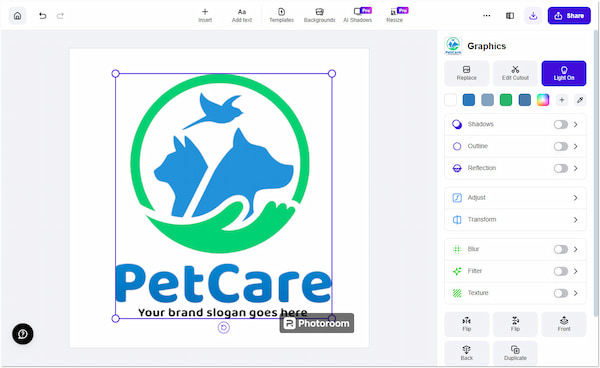Turn on the Outline toggle

[561, 146]
